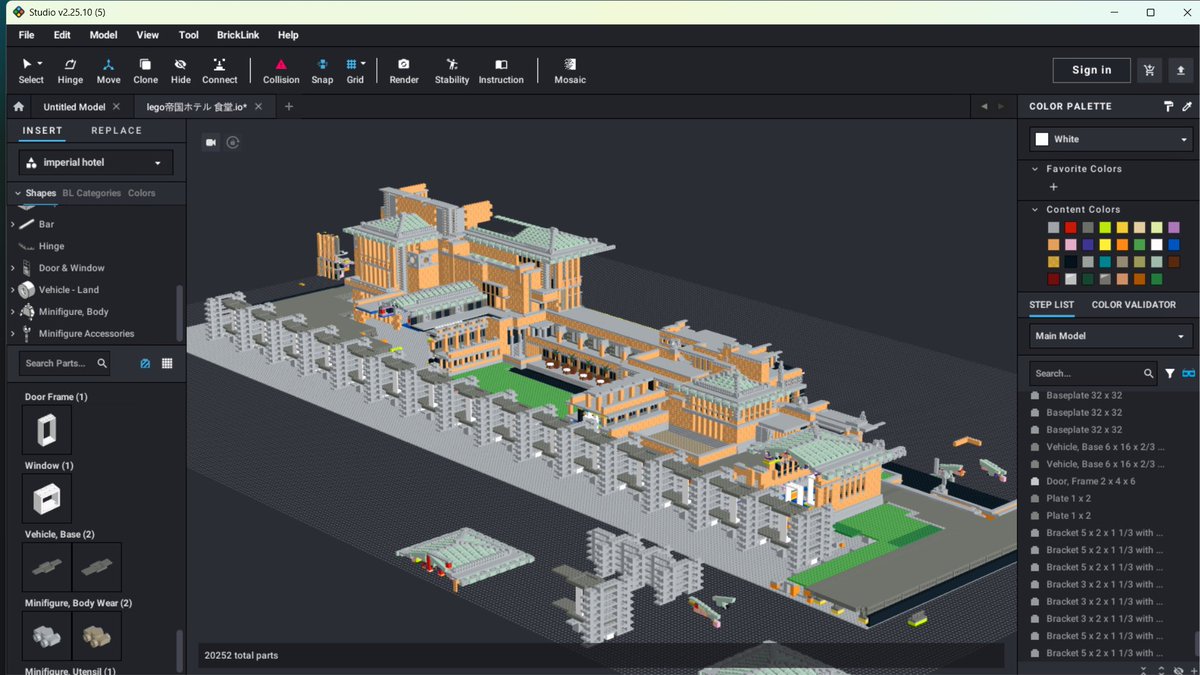
Task: Toggle the step view glasses icon
Action: pos(1189,373)
